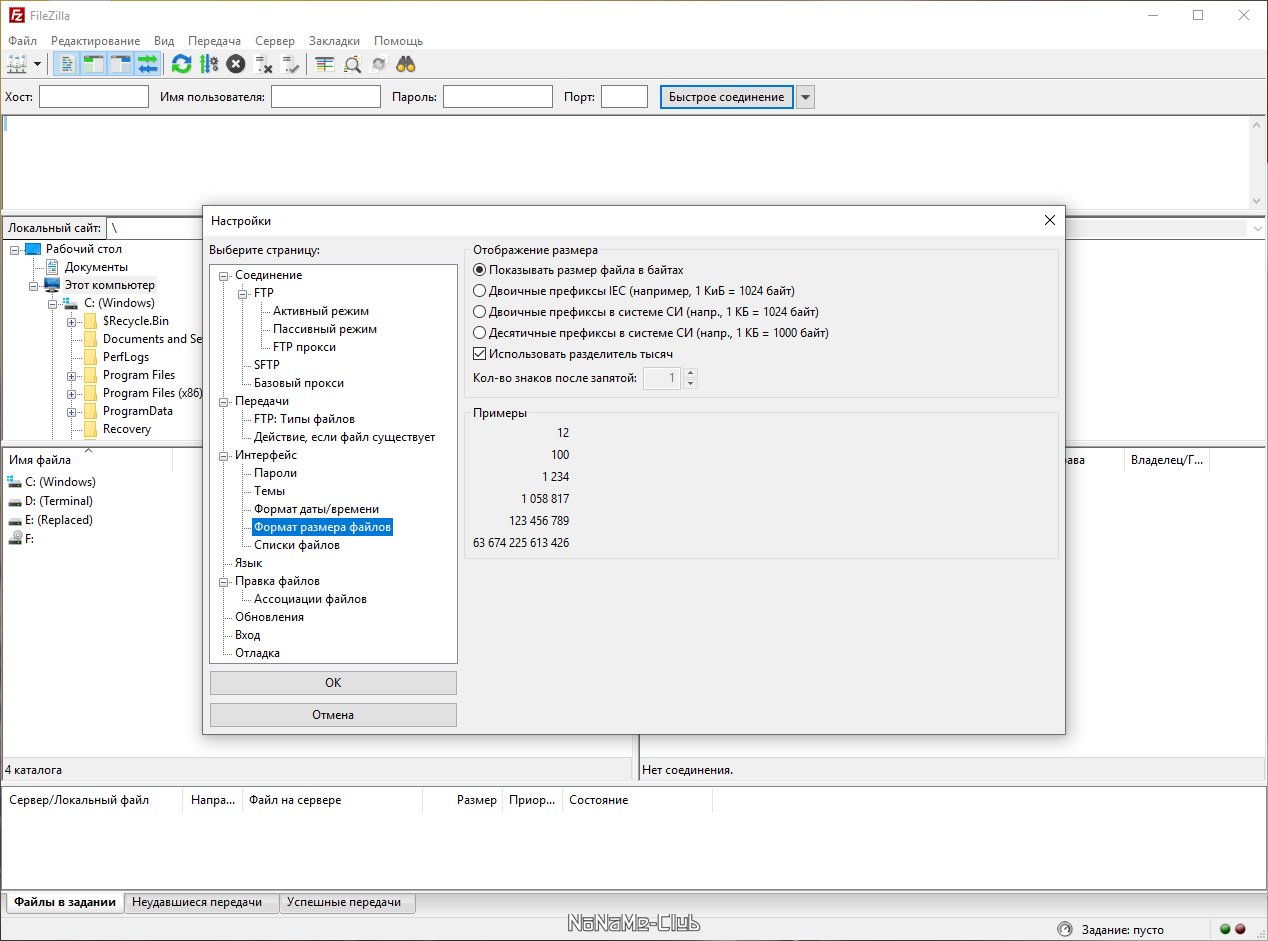Select the E: (Replaced) drive entry
This screenshot has width=1268, height=941.
click(x=59, y=520)
